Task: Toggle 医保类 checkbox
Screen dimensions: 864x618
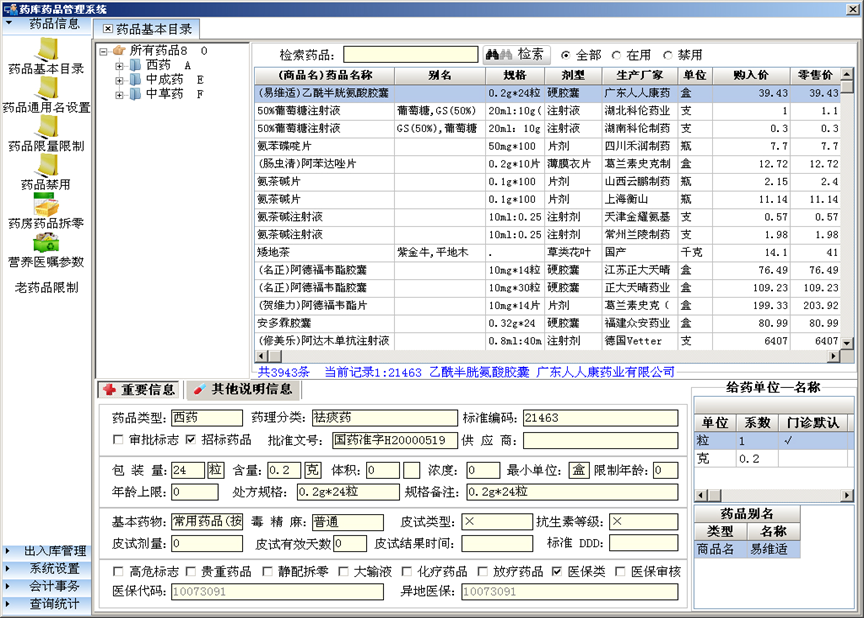Action: [x=557, y=571]
